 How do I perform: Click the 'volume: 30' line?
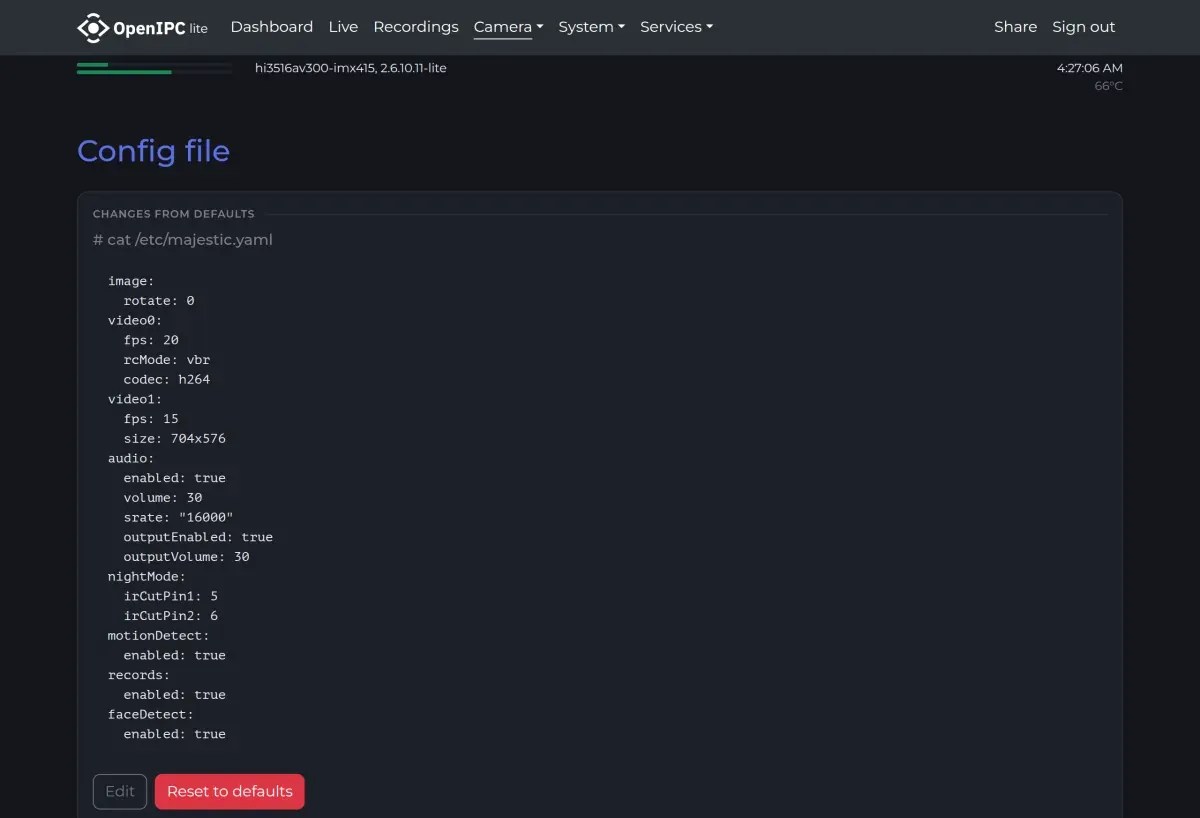pos(163,497)
